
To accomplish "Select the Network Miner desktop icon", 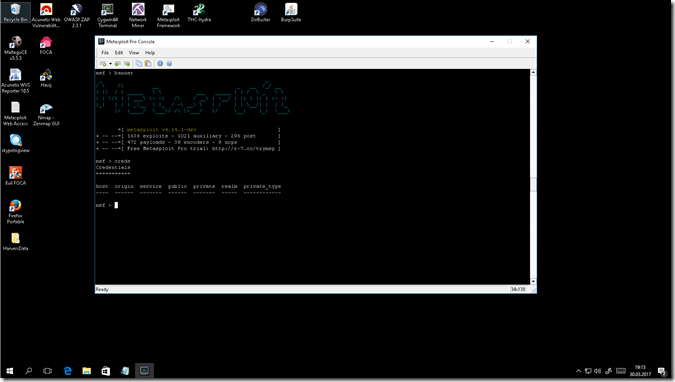I will tap(138, 16).
